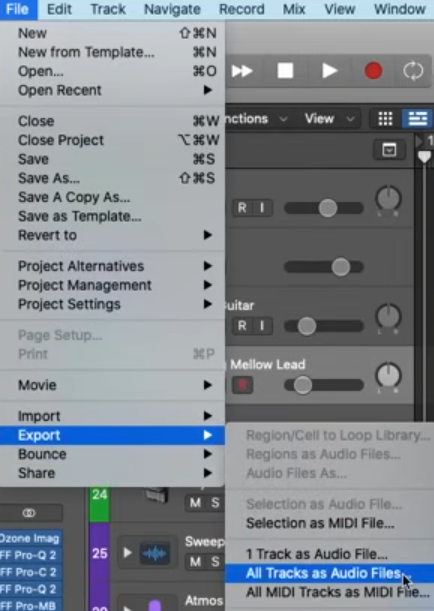Choose Save As…
This screenshot has height=611, width=434.
coord(112,178)
